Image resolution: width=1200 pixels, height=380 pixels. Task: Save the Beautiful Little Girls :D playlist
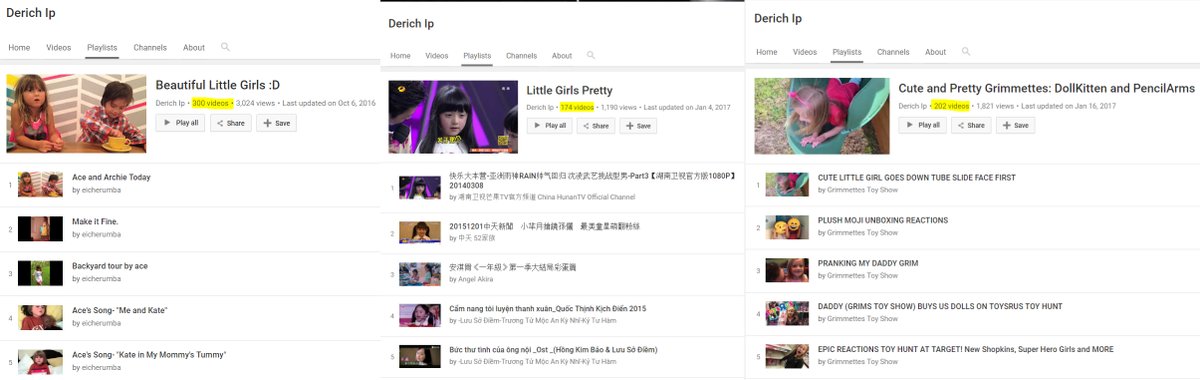pyautogui.click(x=276, y=123)
